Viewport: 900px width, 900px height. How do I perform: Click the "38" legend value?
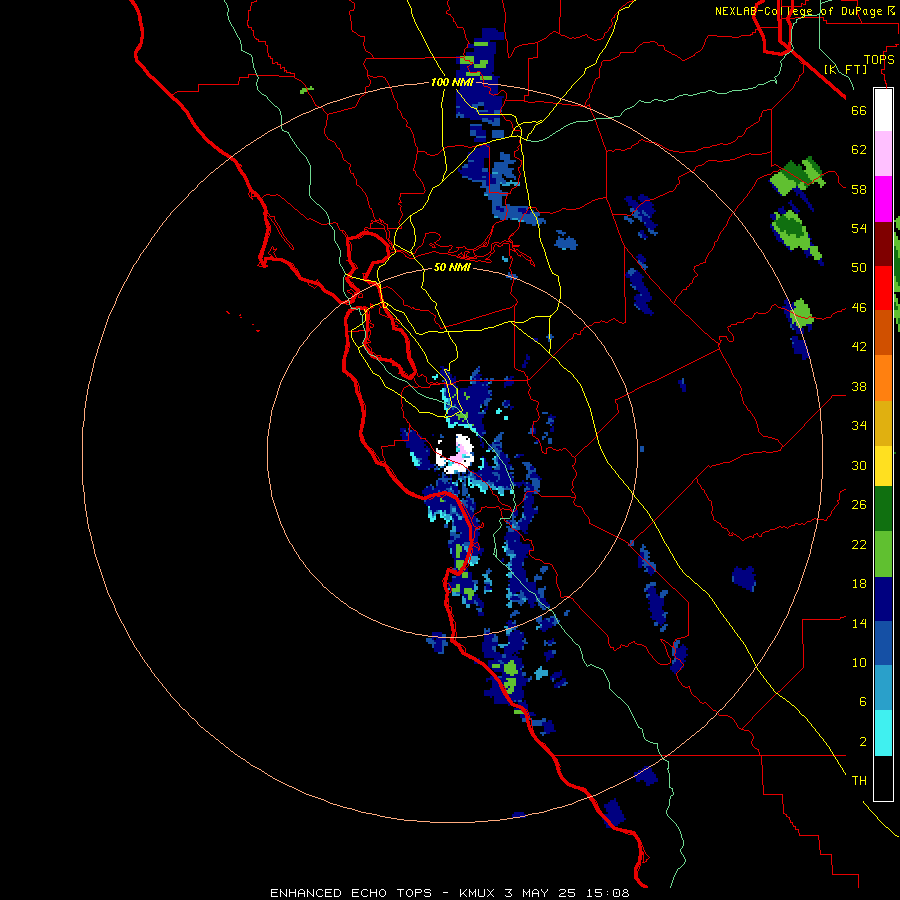tap(859, 386)
